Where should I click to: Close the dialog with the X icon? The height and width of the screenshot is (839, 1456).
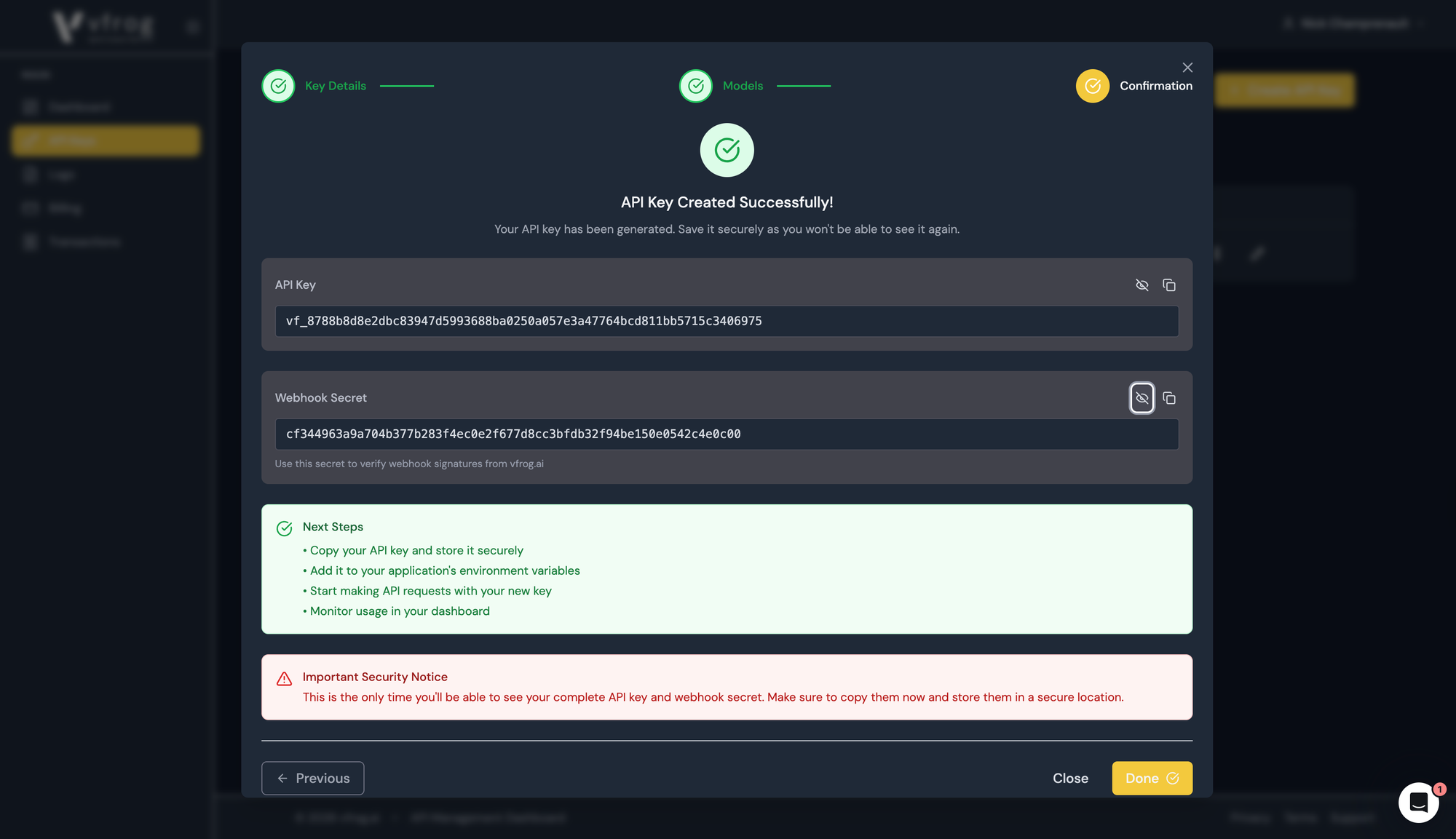click(1187, 68)
